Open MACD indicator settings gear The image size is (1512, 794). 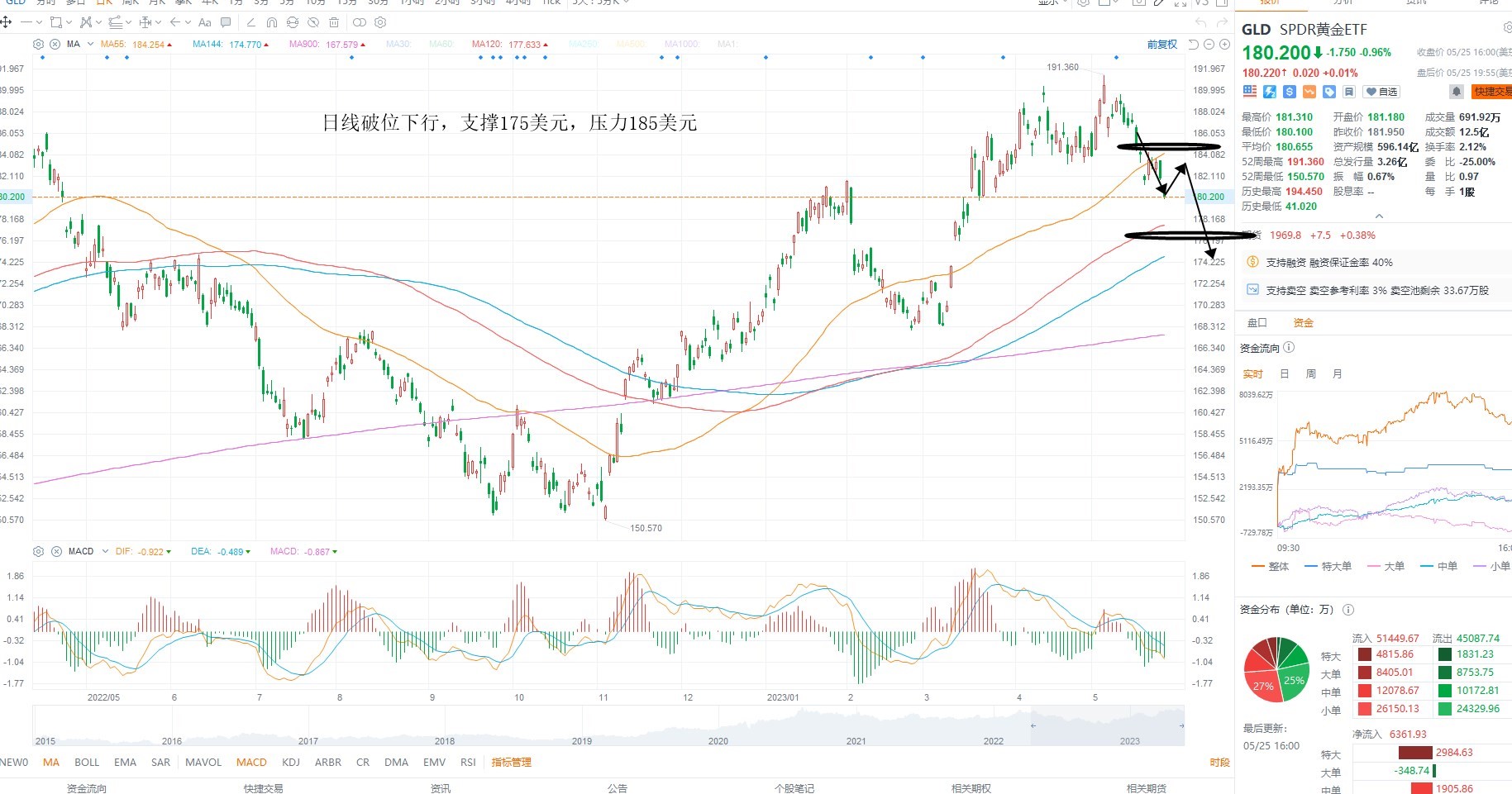[38, 551]
